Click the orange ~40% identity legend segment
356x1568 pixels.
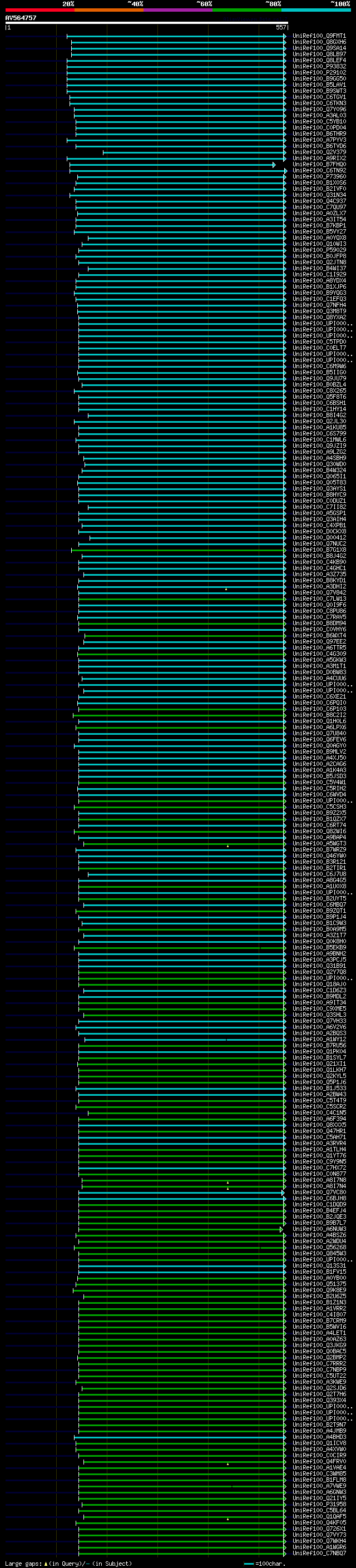110,10
